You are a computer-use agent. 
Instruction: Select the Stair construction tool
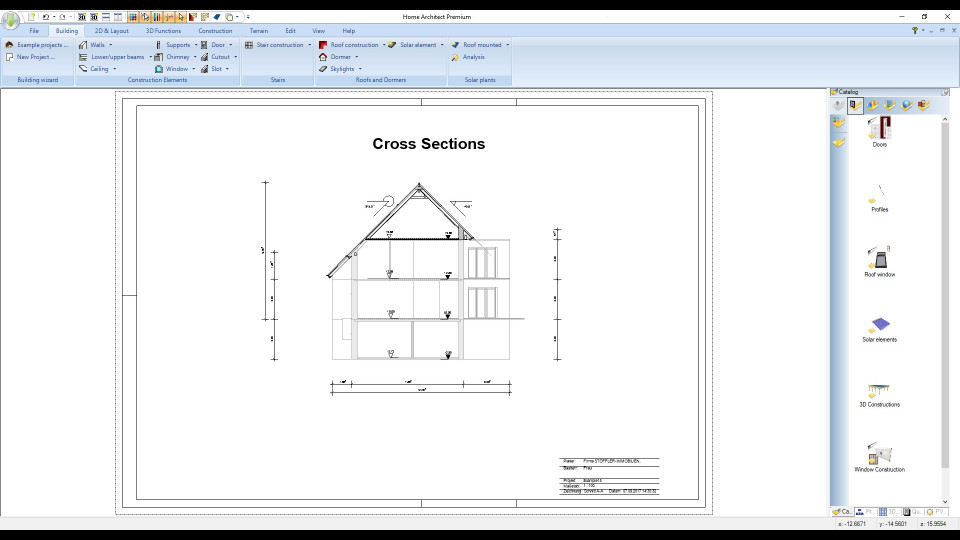(x=274, y=45)
